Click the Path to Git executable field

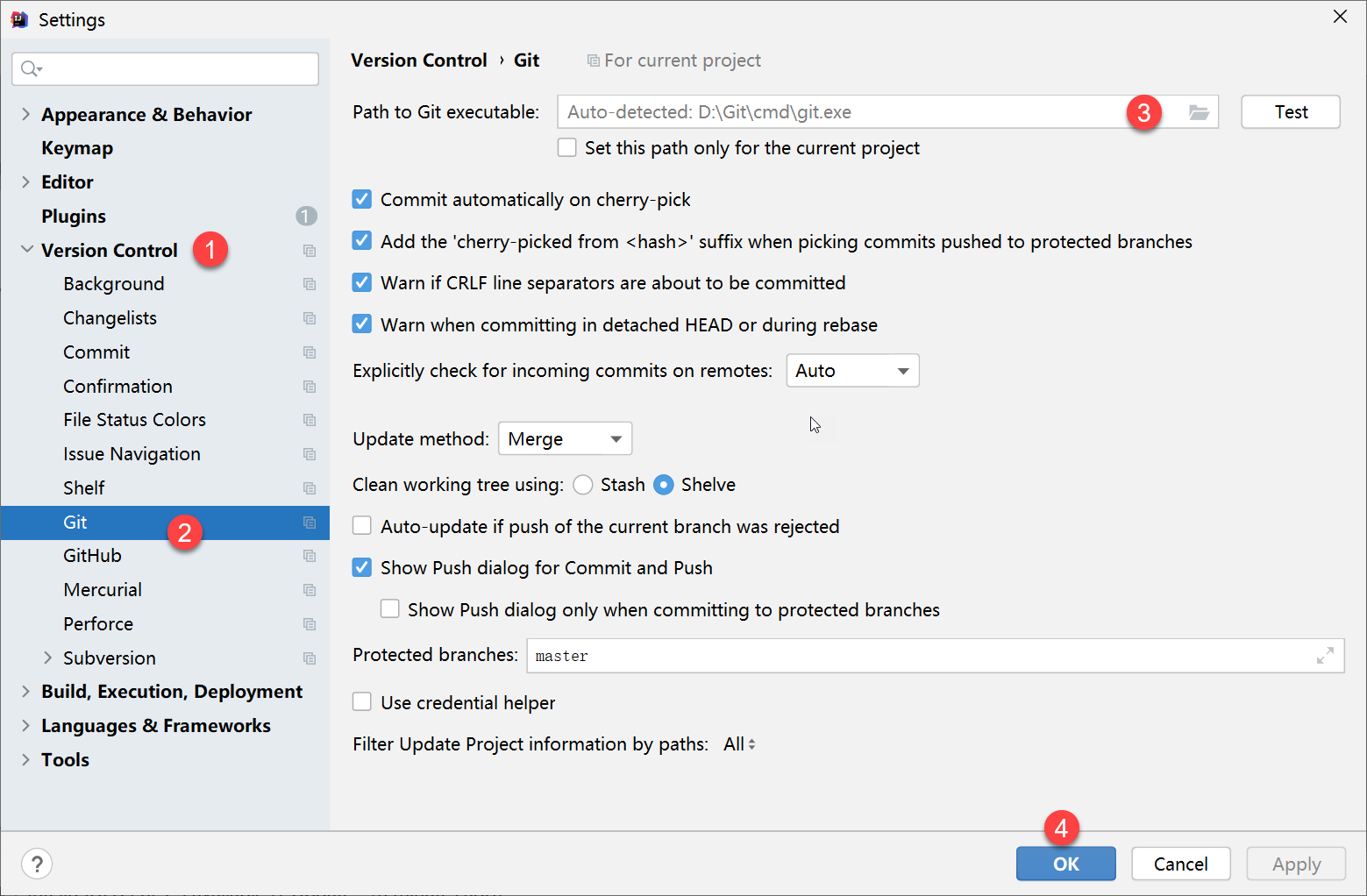point(887,112)
